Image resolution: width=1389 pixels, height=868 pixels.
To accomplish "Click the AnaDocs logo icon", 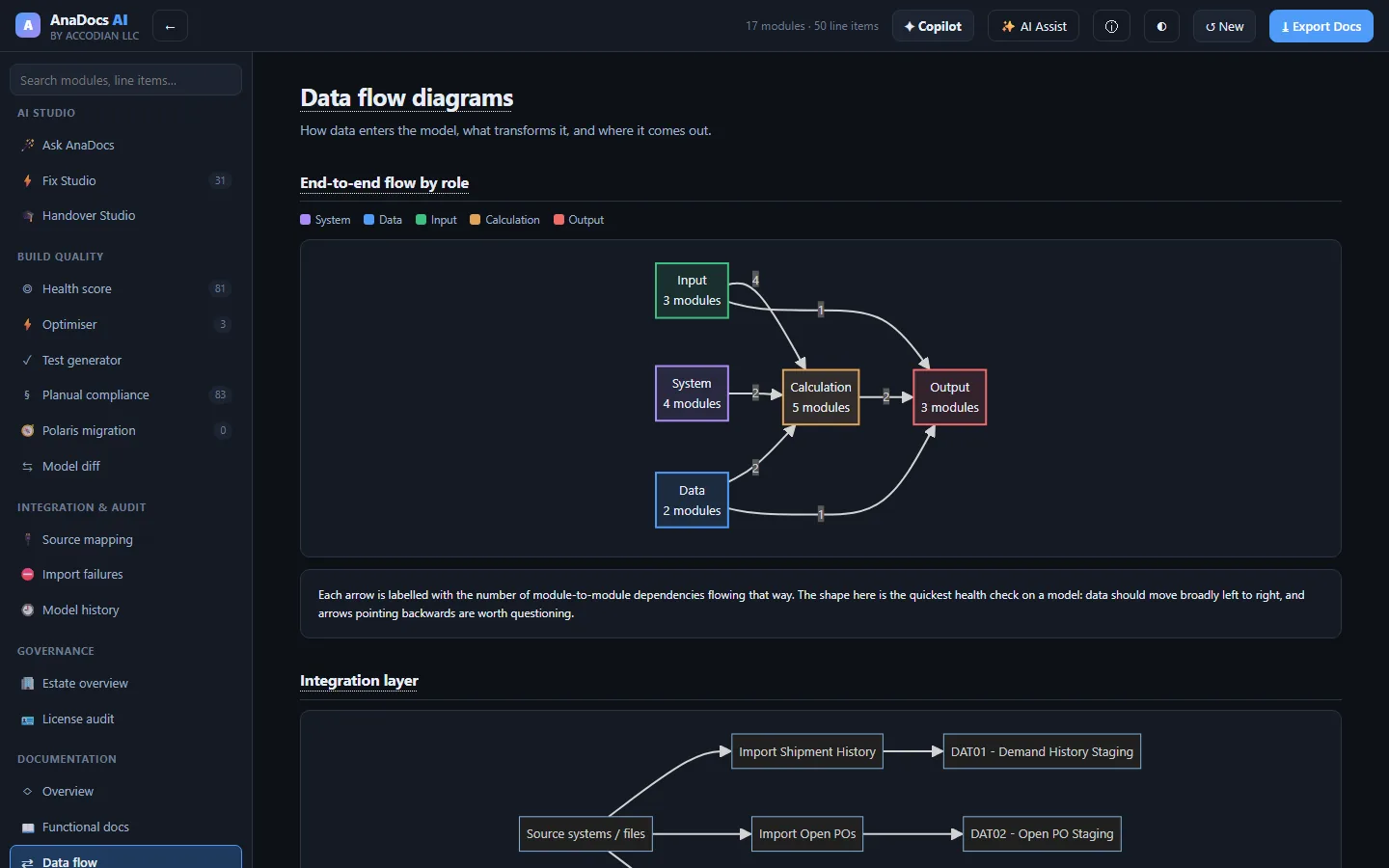I will (x=28, y=26).
